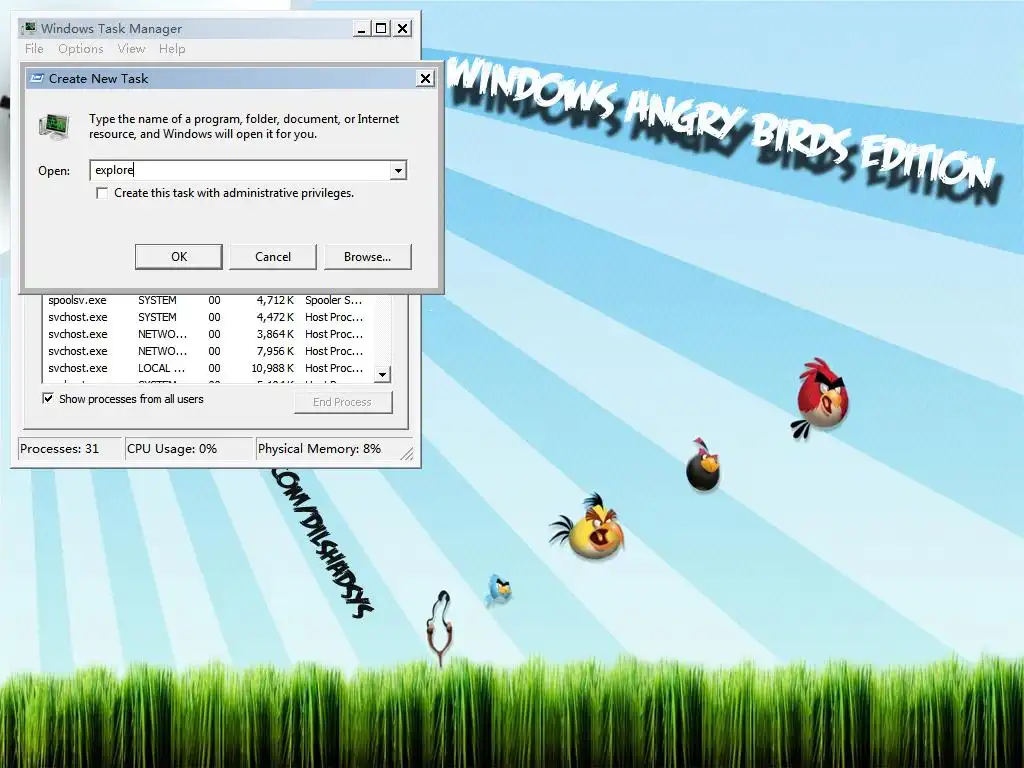The image size is (1024, 768).
Task: Click the Spooler S... description cell
Action: pos(333,300)
